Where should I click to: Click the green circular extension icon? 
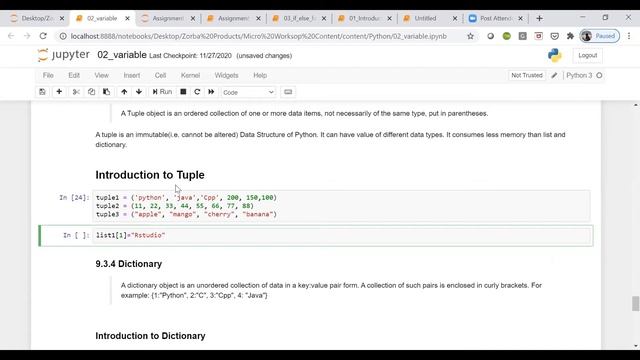[x=507, y=36]
